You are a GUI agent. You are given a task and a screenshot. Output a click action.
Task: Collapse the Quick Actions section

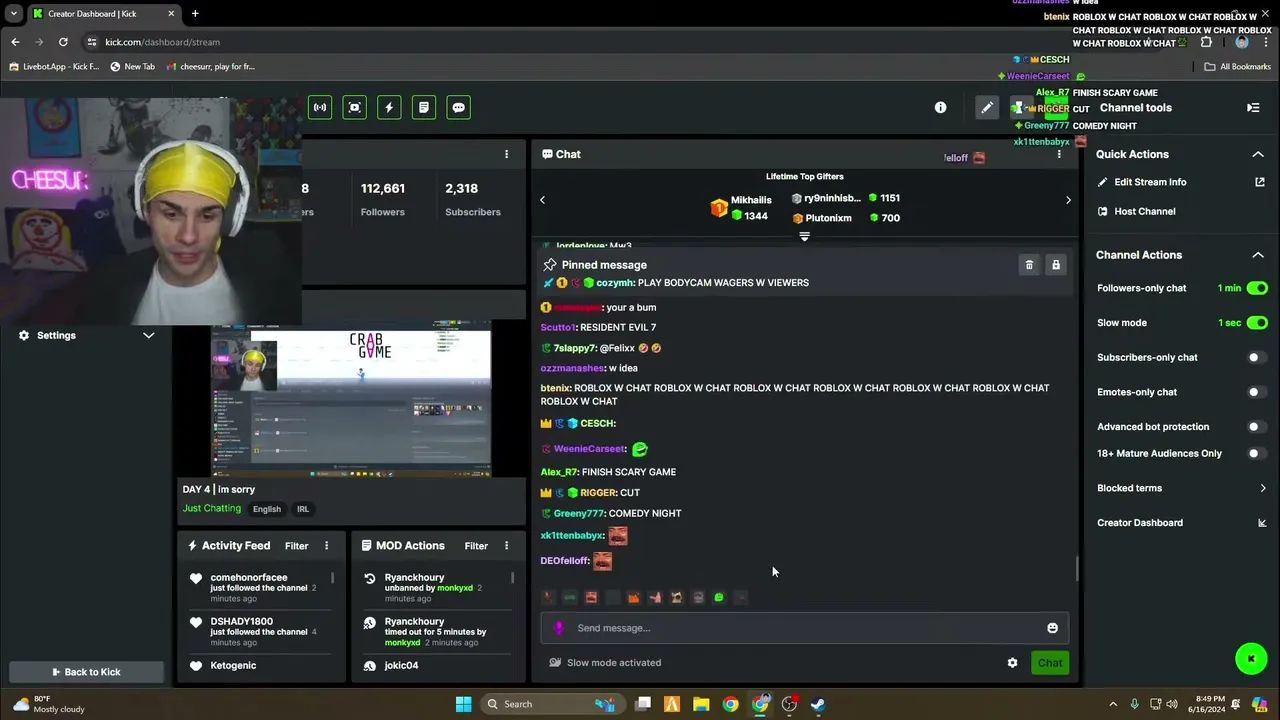coord(1258,154)
